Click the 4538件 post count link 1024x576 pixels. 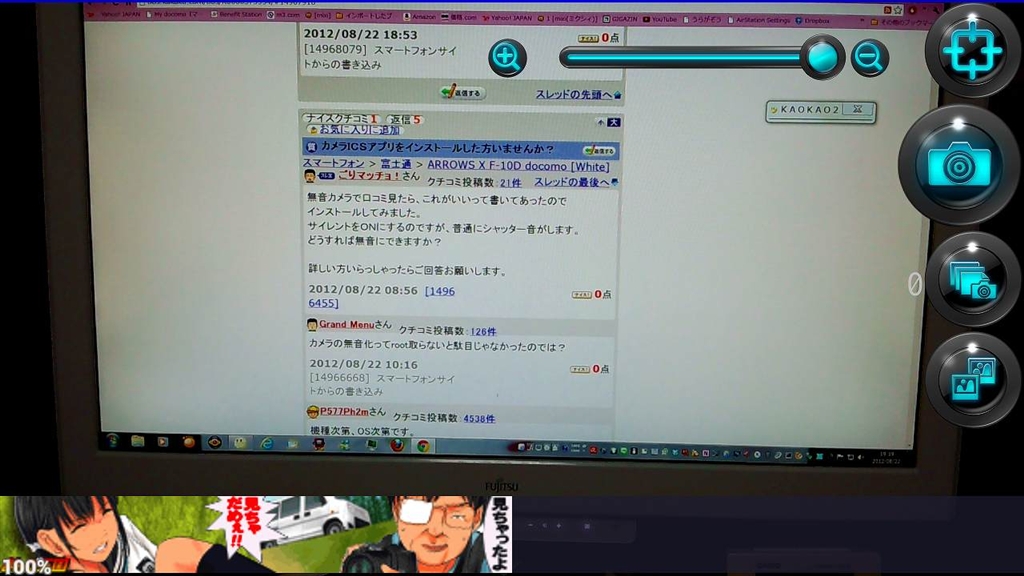[x=479, y=419]
